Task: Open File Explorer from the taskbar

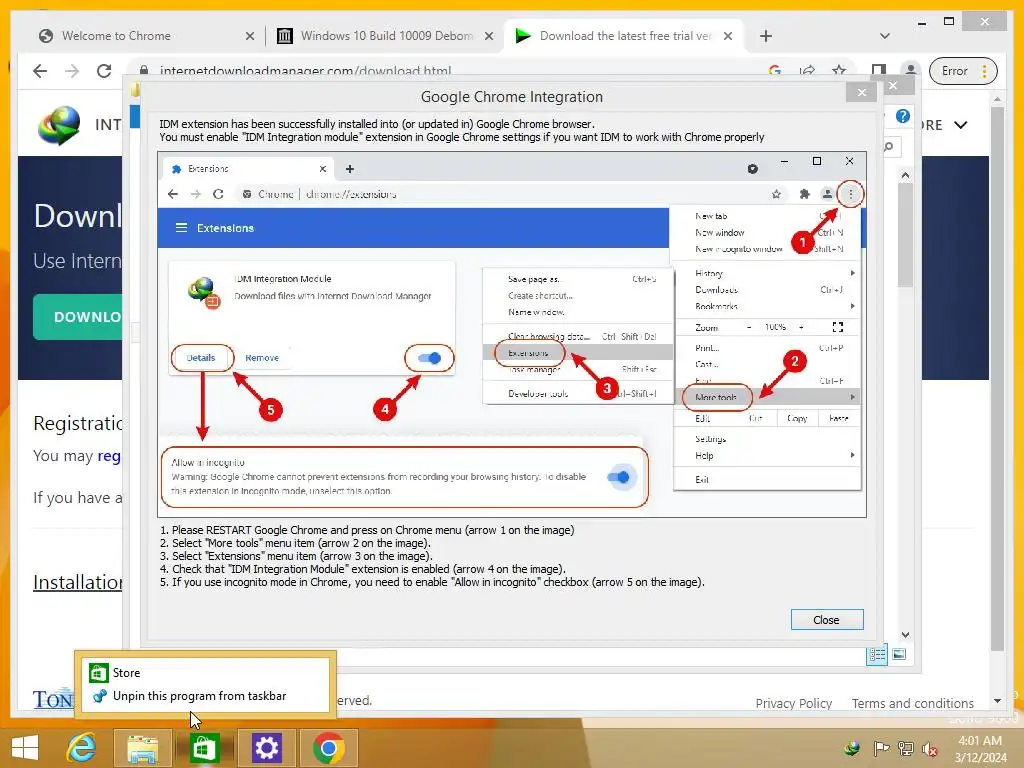Action: 142,748
